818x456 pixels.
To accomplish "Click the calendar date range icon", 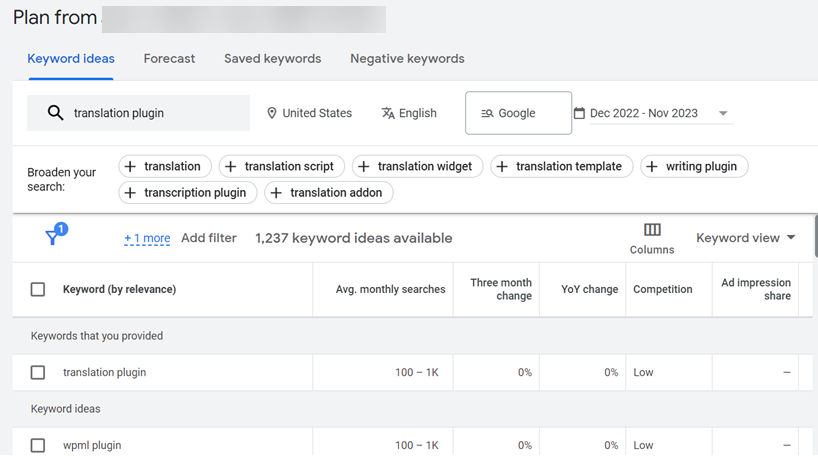I will 579,113.
